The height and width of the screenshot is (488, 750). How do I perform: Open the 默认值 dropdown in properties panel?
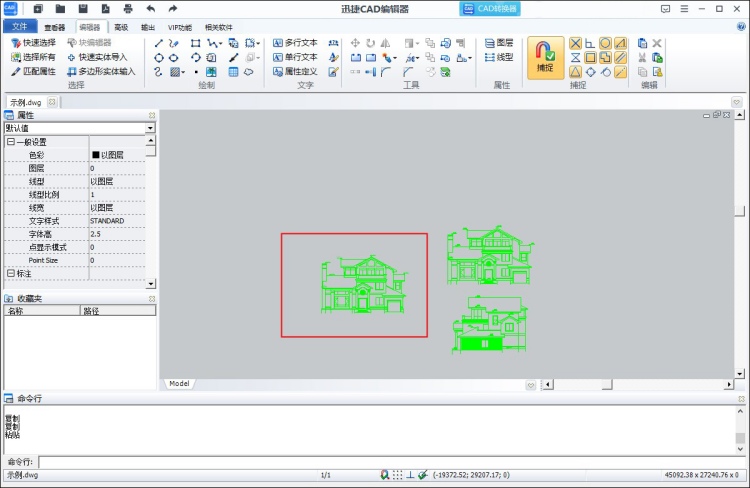pos(150,128)
